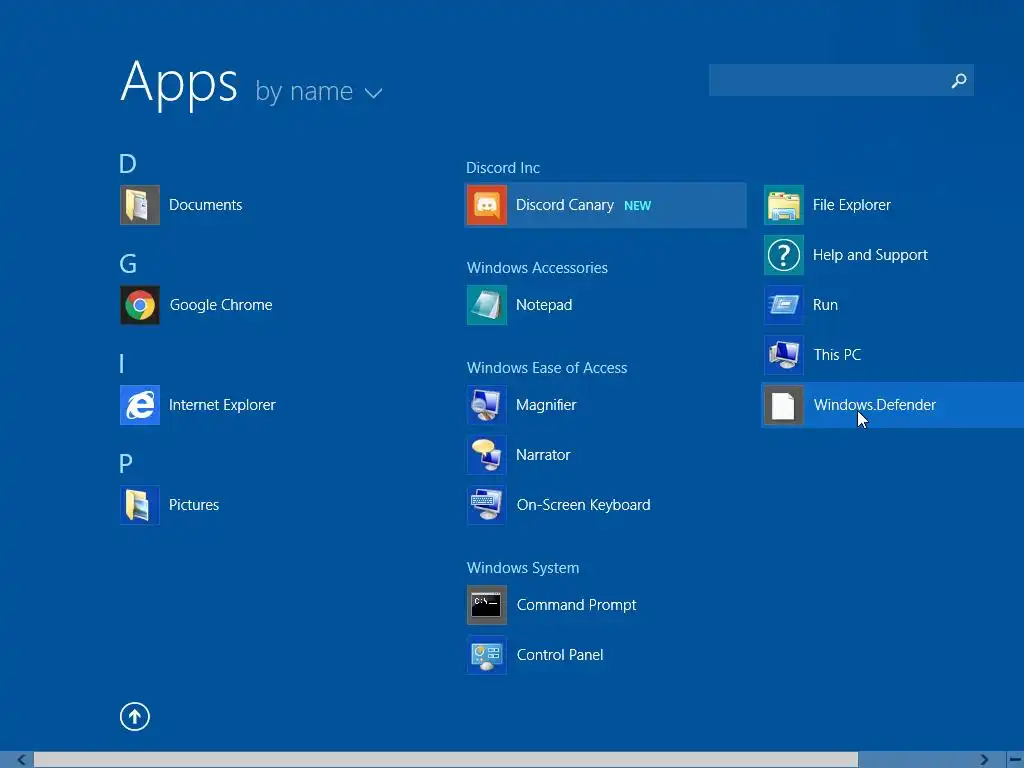Click the 'File Explorer' label text

pos(852,205)
